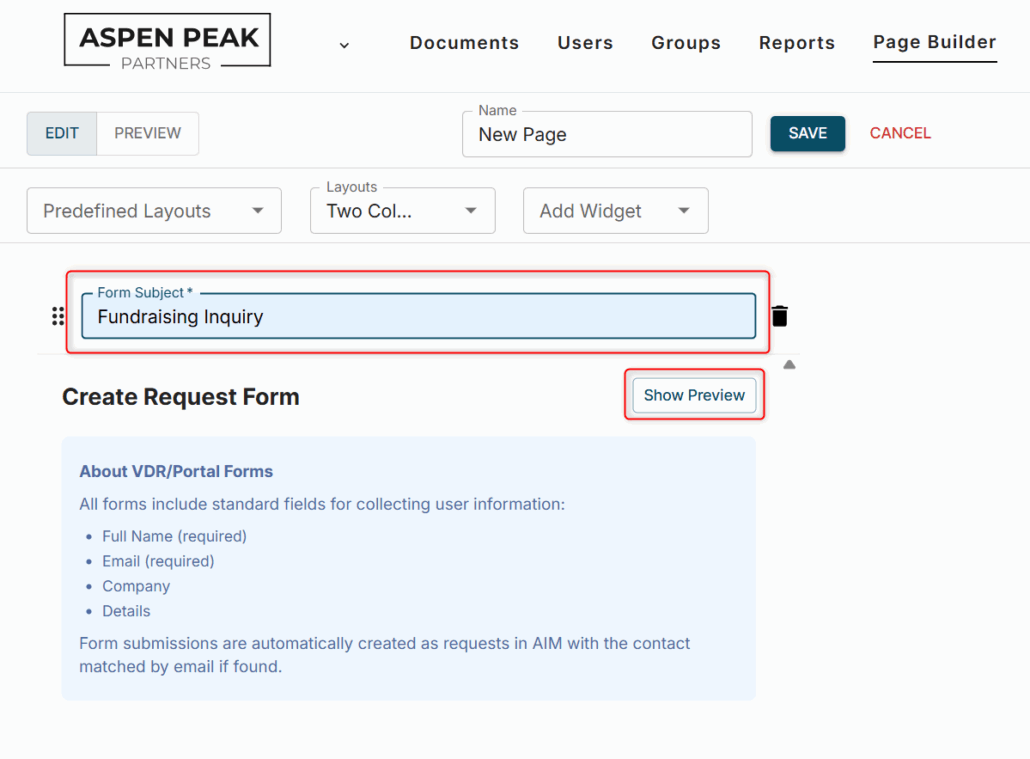Image resolution: width=1030 pixels, height=759 pixels.
Task: Click the six-dot drag handle icon
Action: [x=58, y=317]
